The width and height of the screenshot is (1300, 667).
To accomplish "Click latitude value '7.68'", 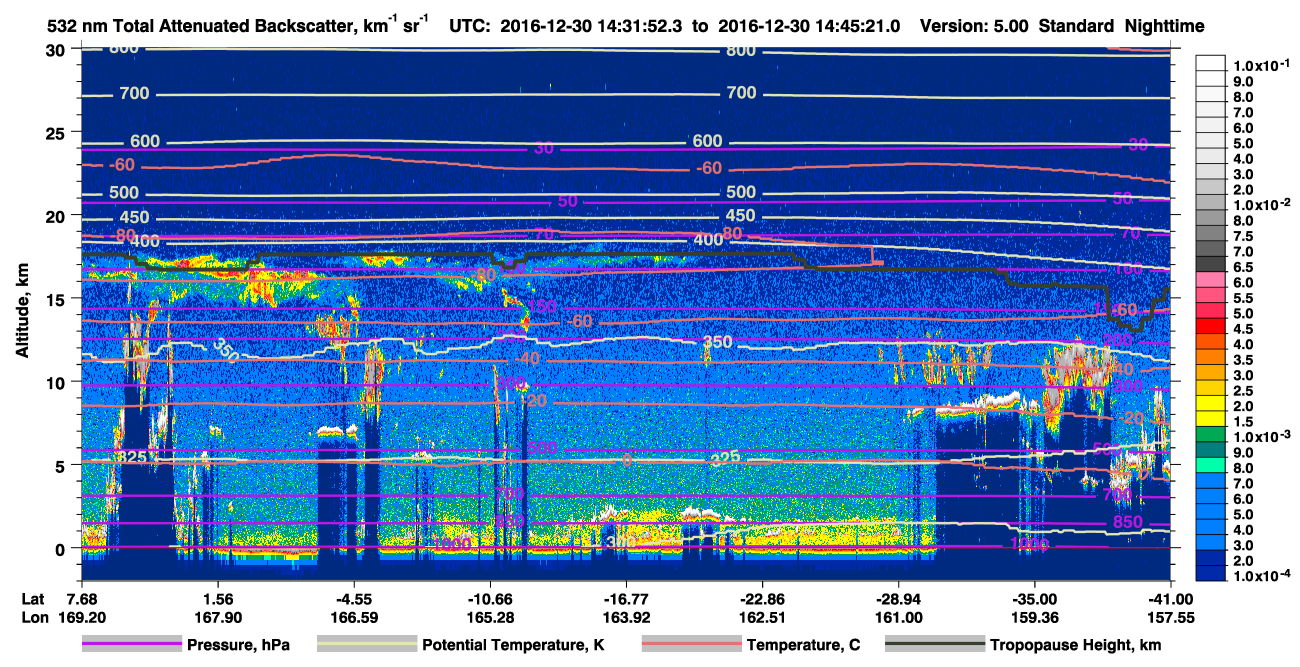I will click(x=81, y=598).
